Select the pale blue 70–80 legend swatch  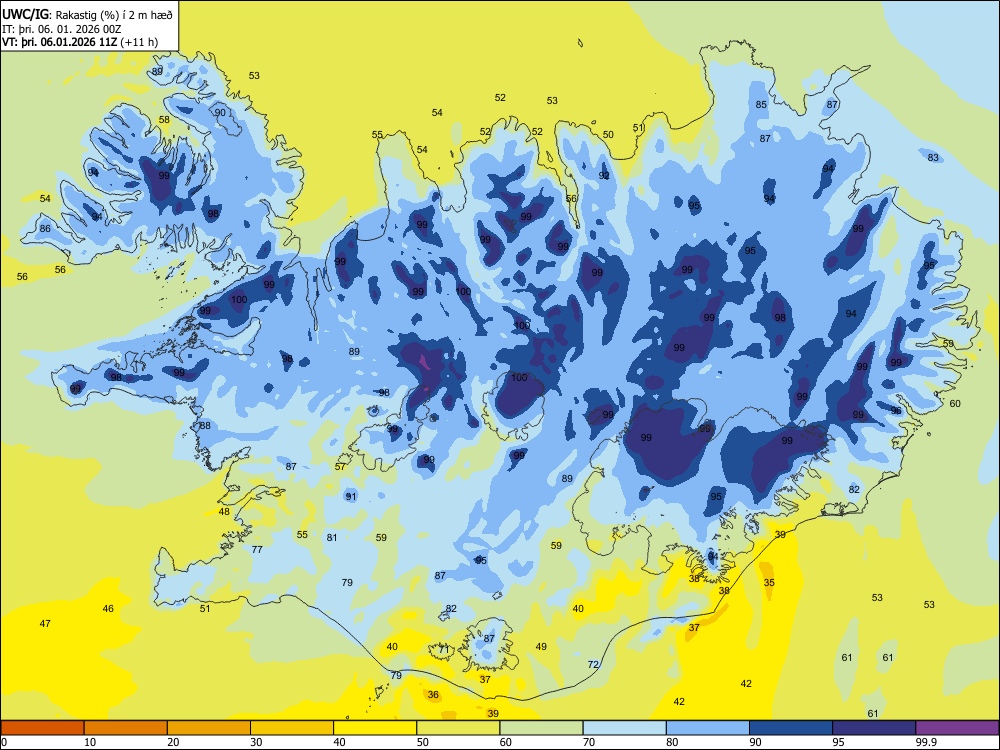(x=624, y=728)
